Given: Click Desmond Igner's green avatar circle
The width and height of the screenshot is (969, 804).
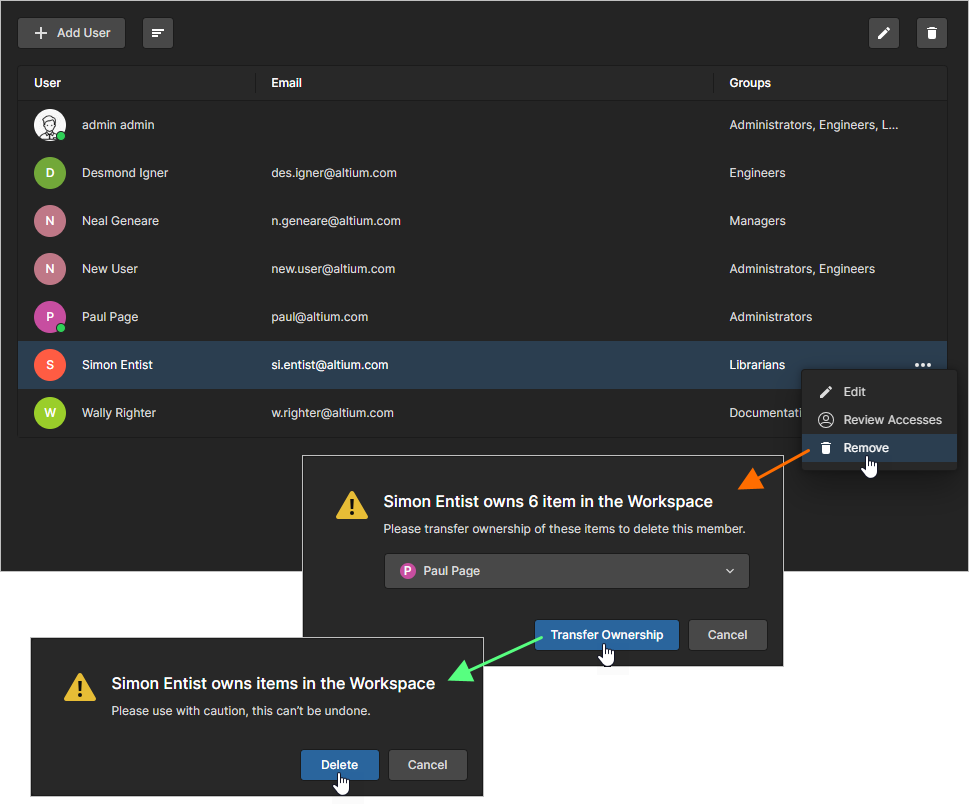Looking at the screenshot, I should [x=49, y=172].
